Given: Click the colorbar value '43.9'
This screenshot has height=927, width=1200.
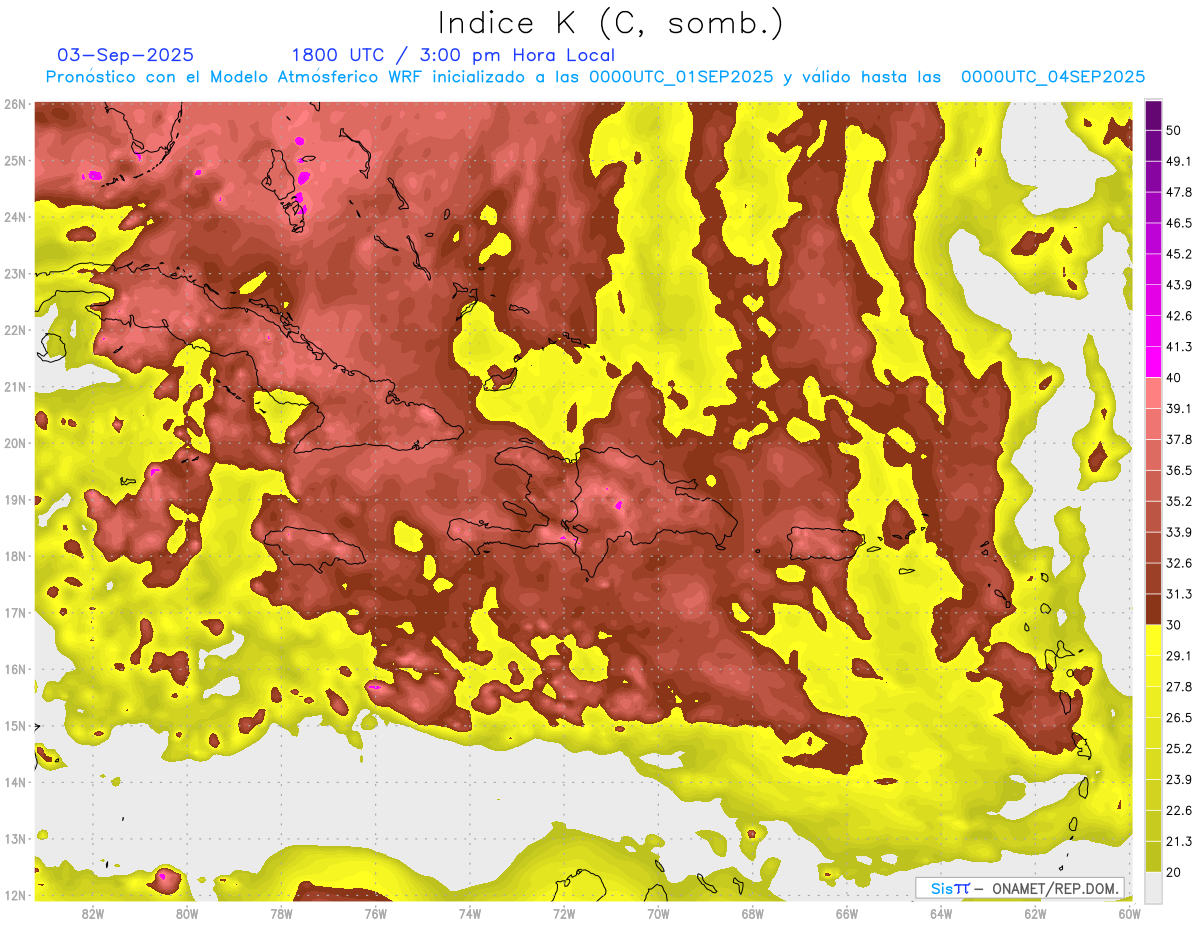Looking at the screenshot, I should [x=1179, y=285].
